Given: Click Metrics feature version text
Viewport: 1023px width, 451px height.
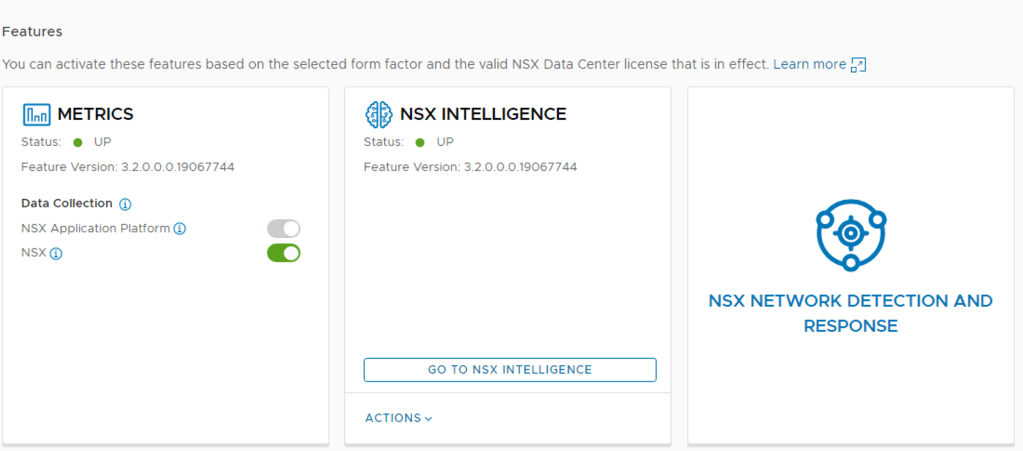Looking at the screenshot, I should coord(127,167).
